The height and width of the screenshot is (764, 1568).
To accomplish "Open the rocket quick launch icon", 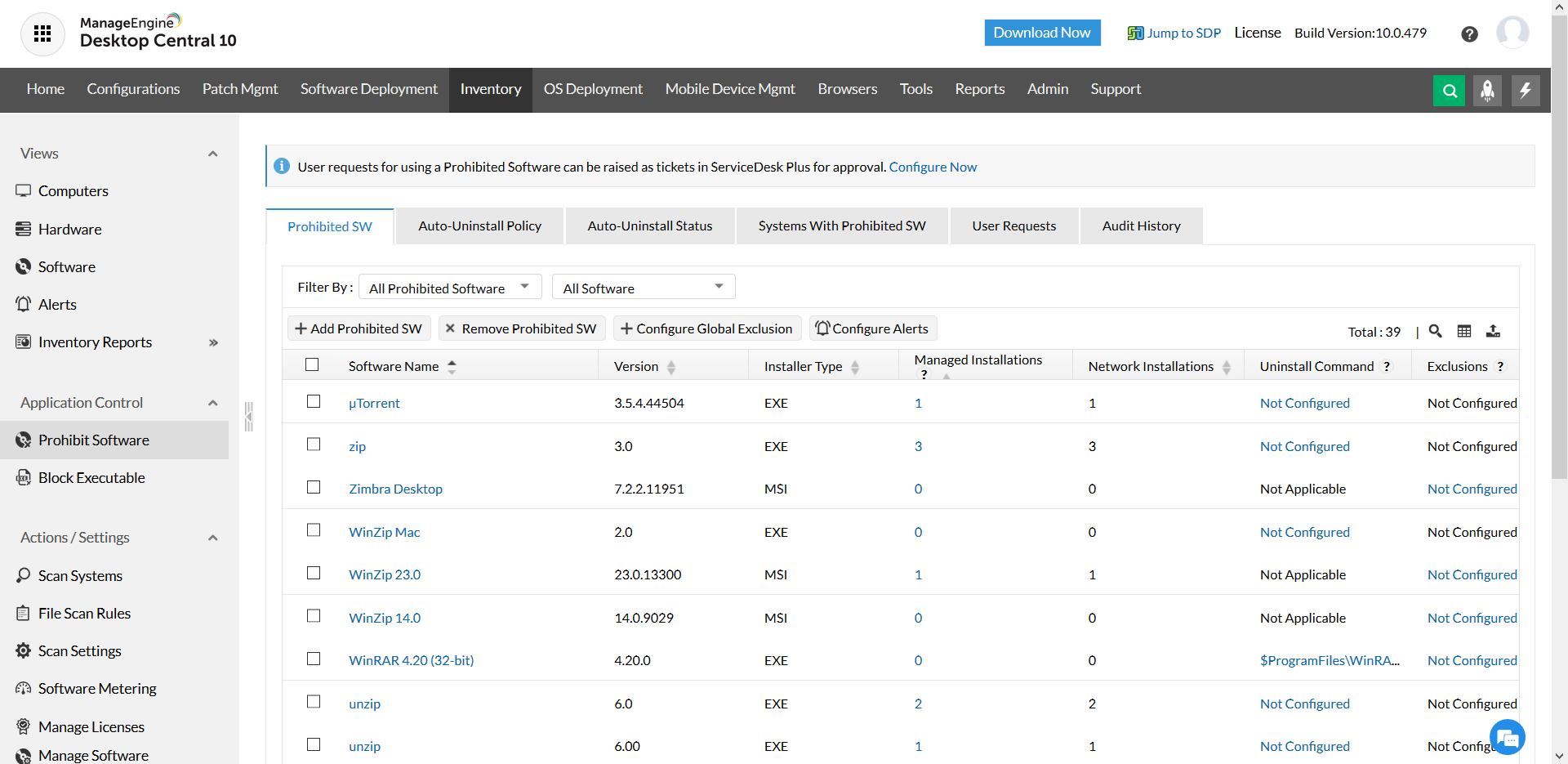I will 1487,91.
